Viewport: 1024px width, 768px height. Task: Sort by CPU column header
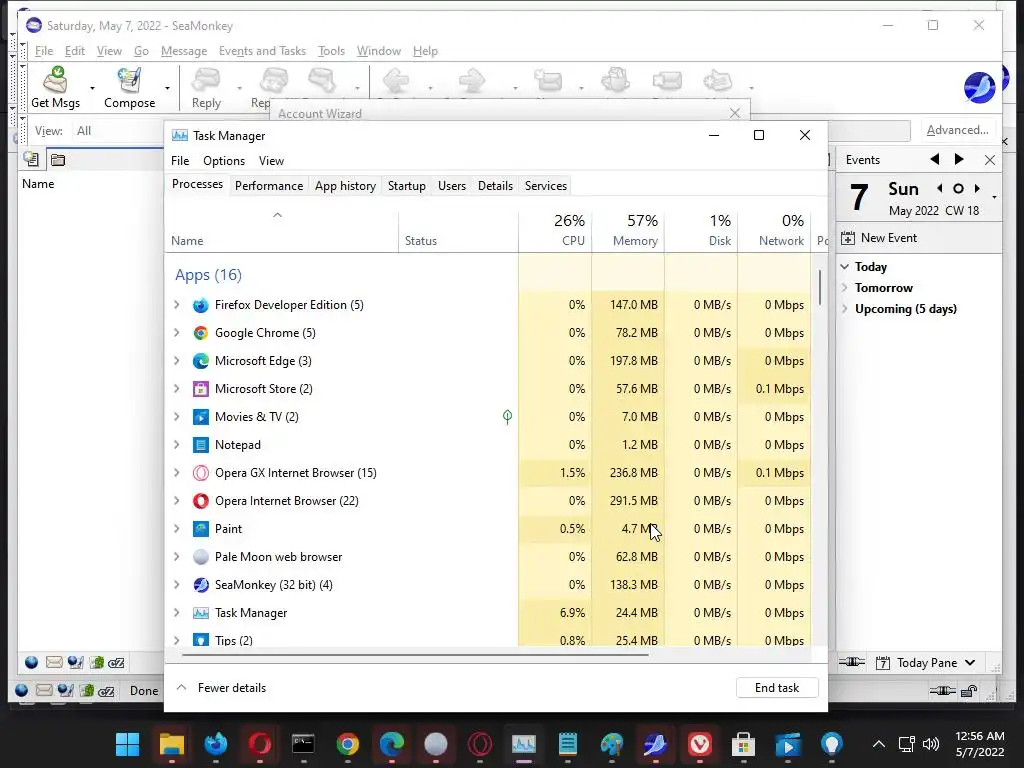tap(555, 231)
